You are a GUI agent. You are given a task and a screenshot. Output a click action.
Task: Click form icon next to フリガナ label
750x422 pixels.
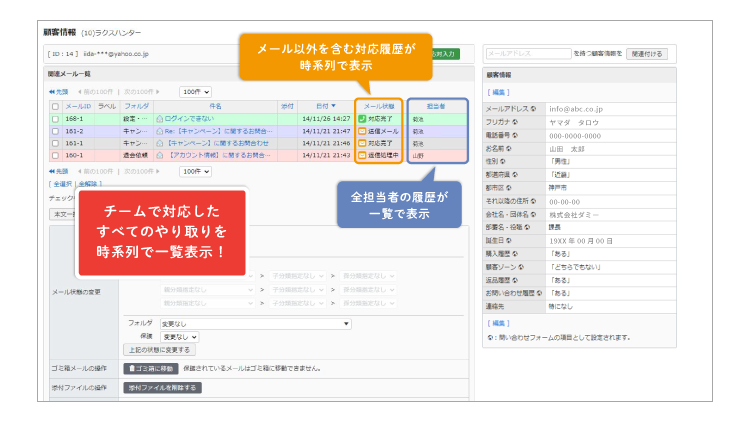coord(515,122)
